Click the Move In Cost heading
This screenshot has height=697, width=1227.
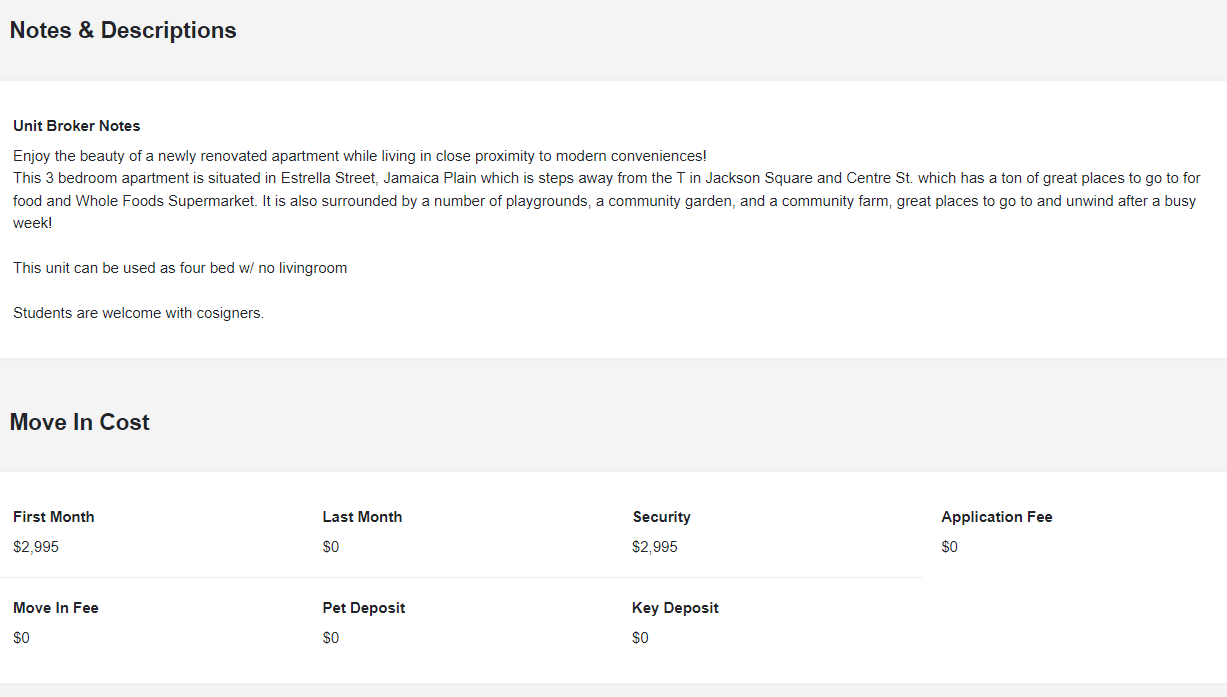79,422
